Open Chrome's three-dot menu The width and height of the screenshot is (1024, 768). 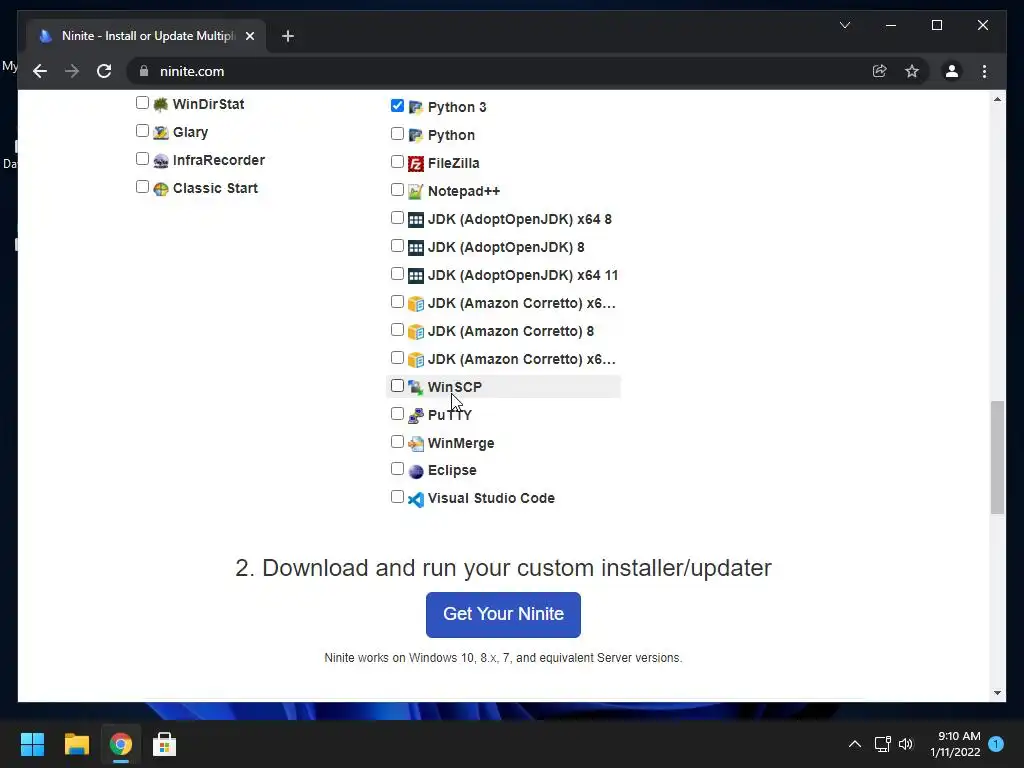point(984,71)
